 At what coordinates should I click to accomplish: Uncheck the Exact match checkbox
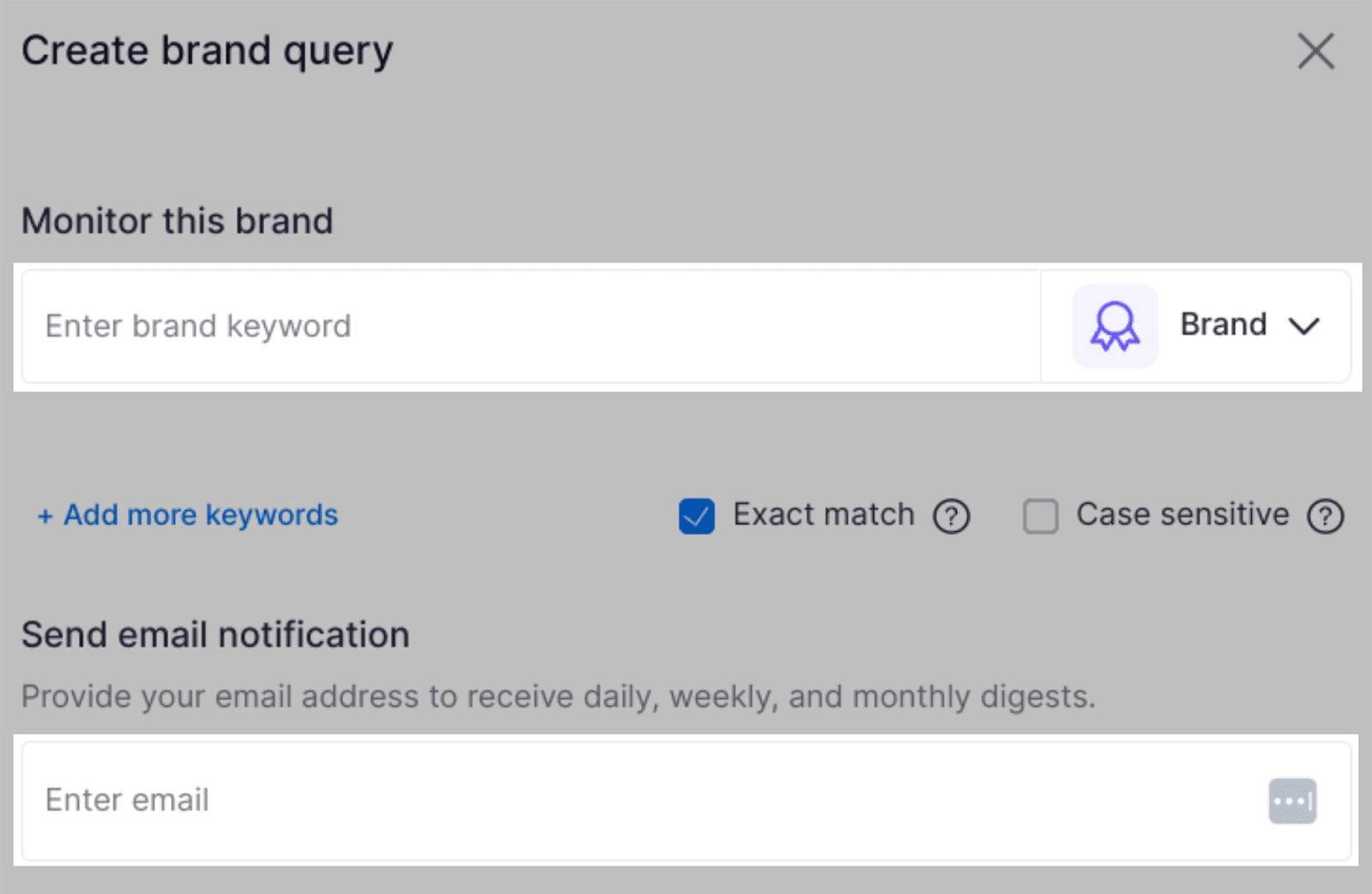[696, 516]
